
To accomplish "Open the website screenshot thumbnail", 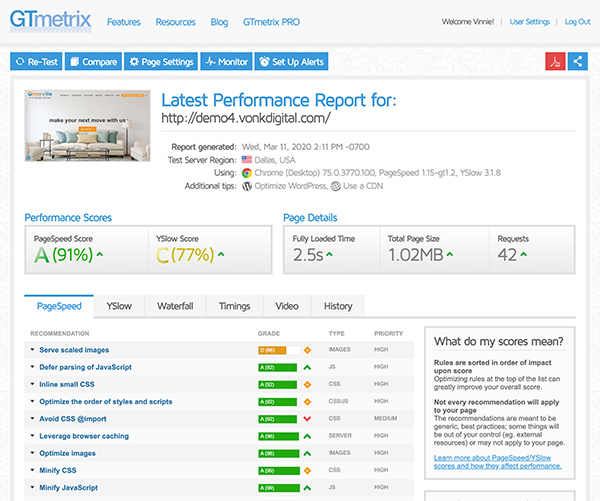I will [87, 126].
